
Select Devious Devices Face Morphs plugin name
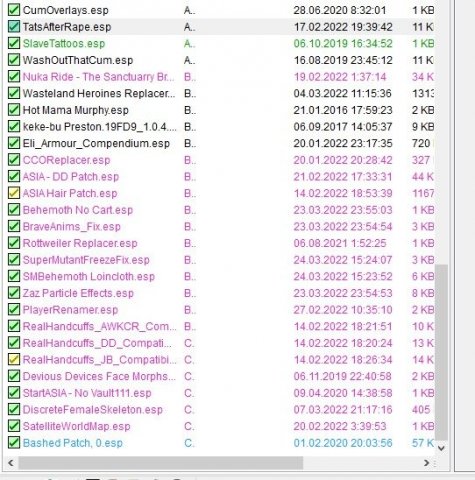click(99, 376)
